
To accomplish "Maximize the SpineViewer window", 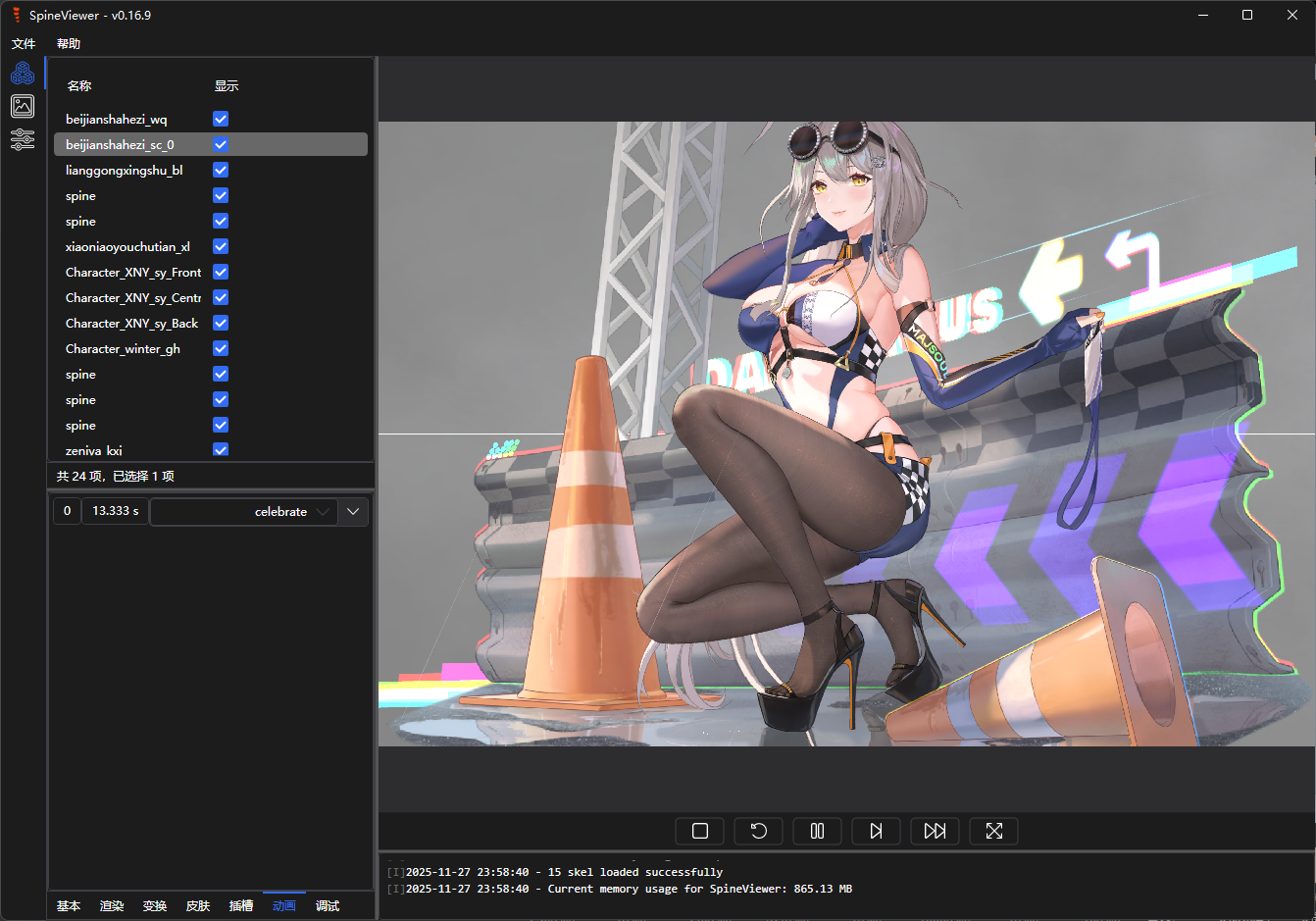I will (x=1247, y=15).
